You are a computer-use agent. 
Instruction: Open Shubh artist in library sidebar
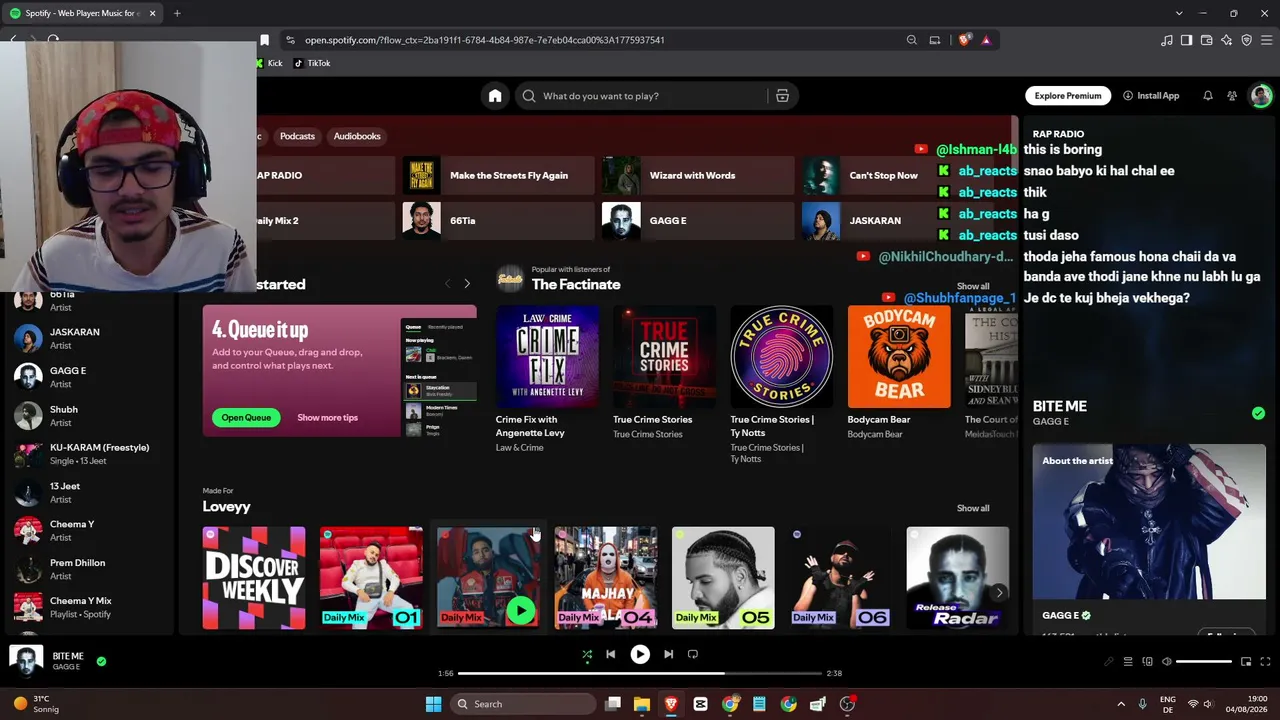(88, 415)
